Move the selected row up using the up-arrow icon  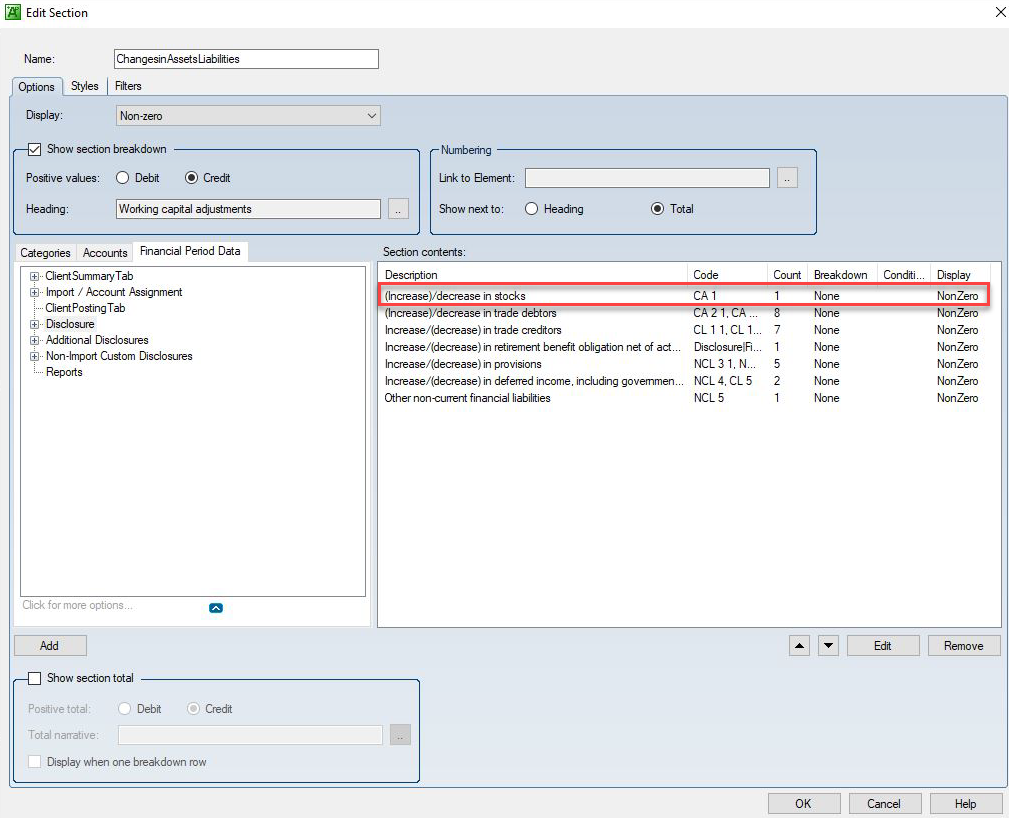(799, 645)
